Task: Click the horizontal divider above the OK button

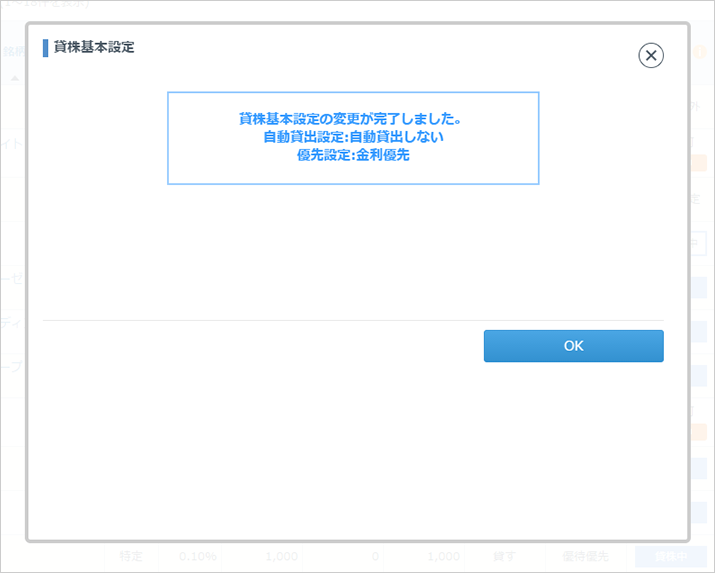Action: [x=352, y=320]
